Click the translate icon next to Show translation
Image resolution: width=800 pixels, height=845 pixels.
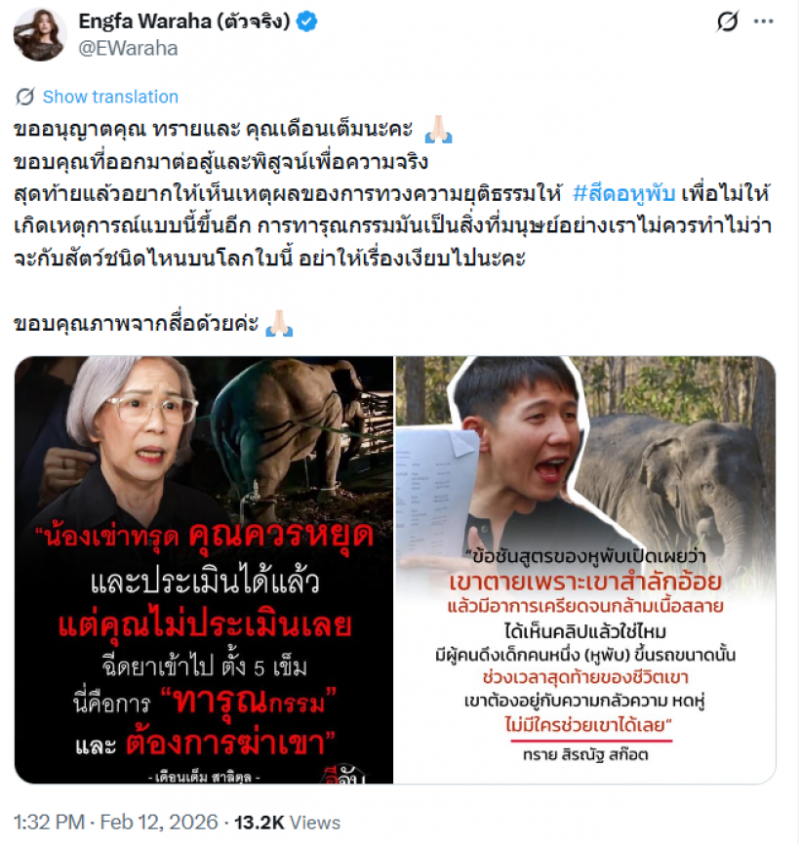click(x=25, y=97)
